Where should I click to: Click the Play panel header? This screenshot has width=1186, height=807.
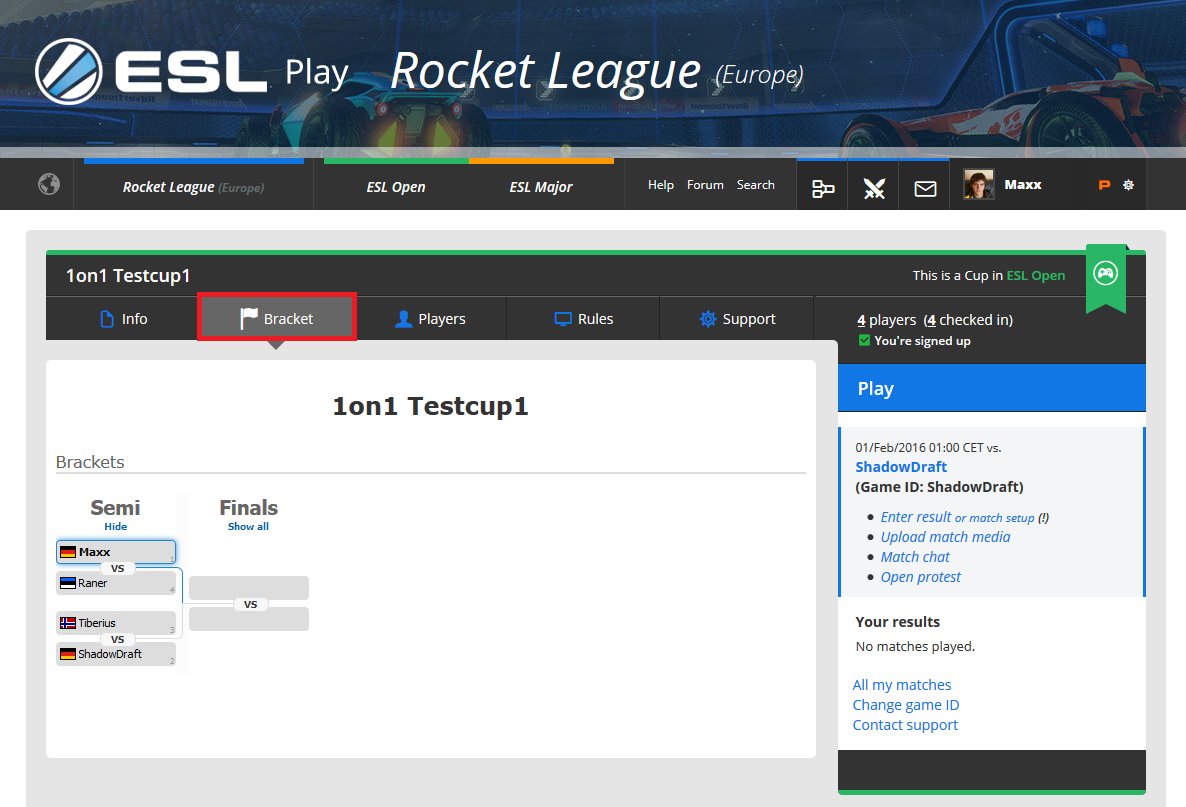coord(992,388)
